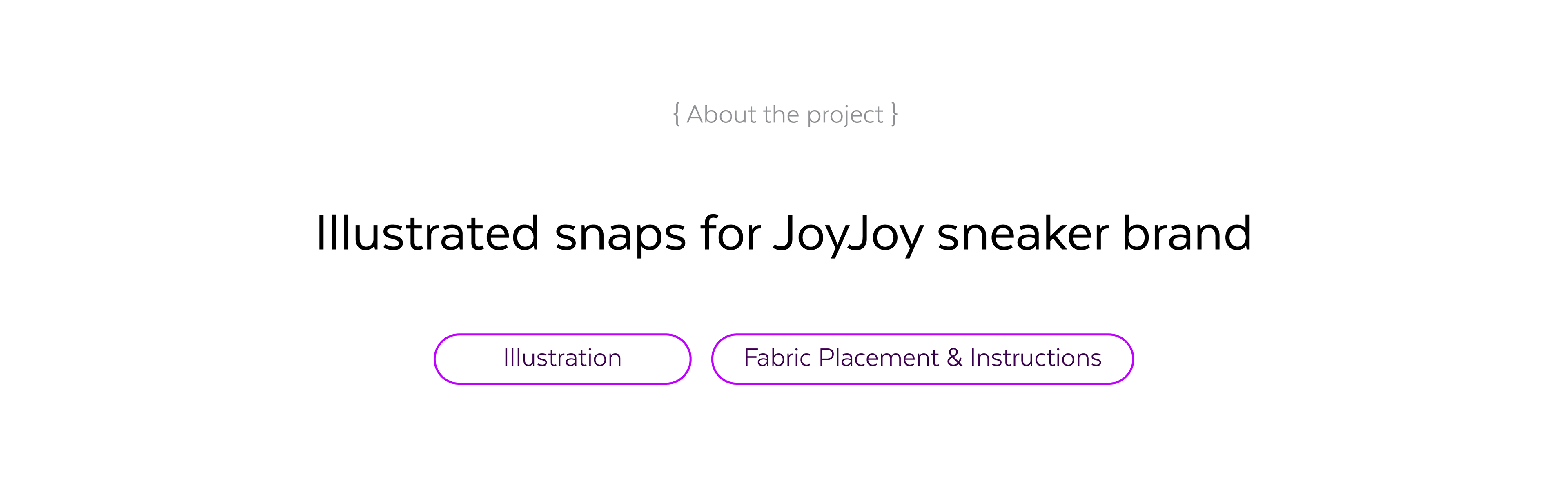
Task: Click the word Instructions in second tag
Action: click(x=1036, y=358)
